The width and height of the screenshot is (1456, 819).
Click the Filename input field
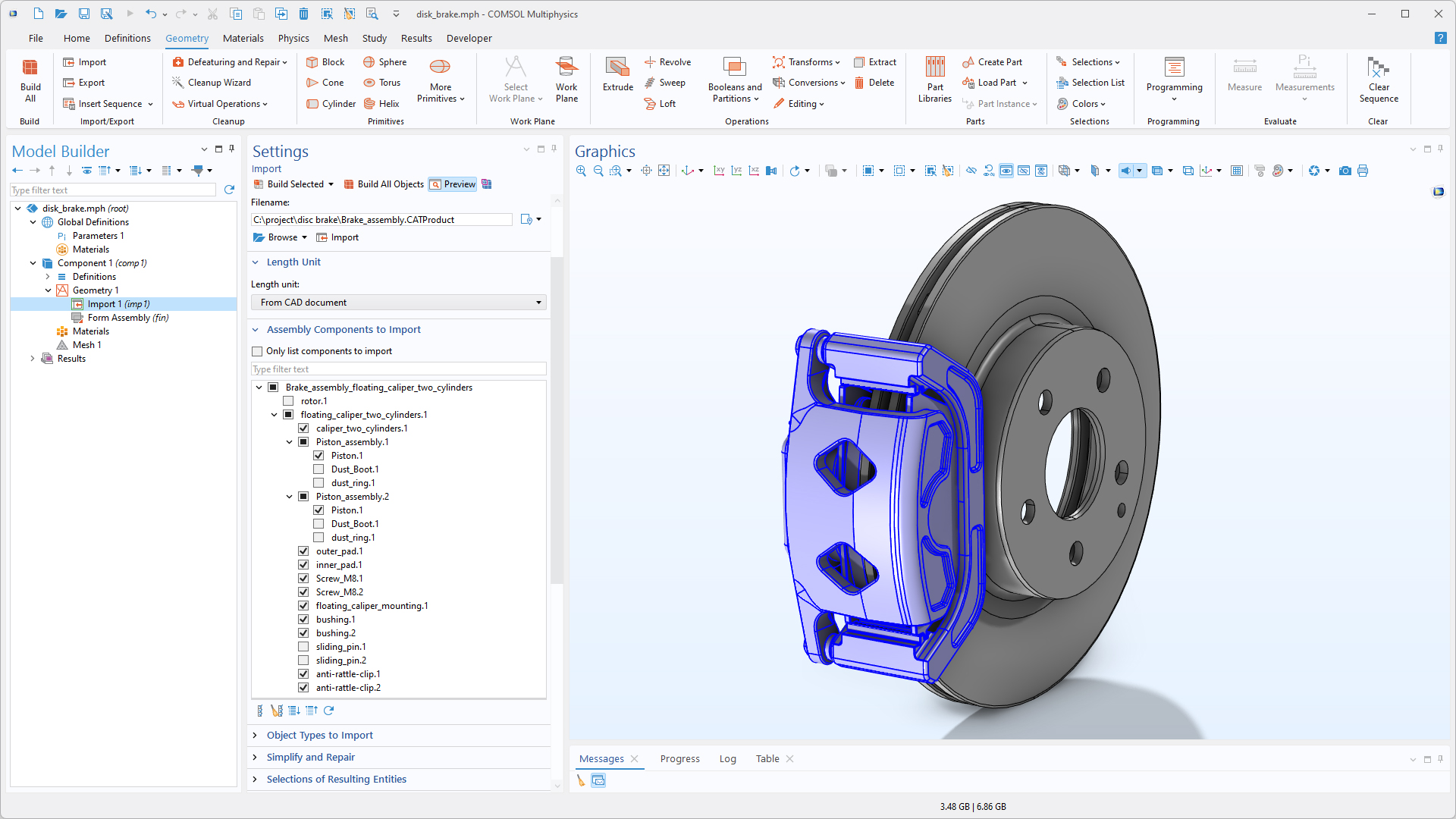point(381,220)
